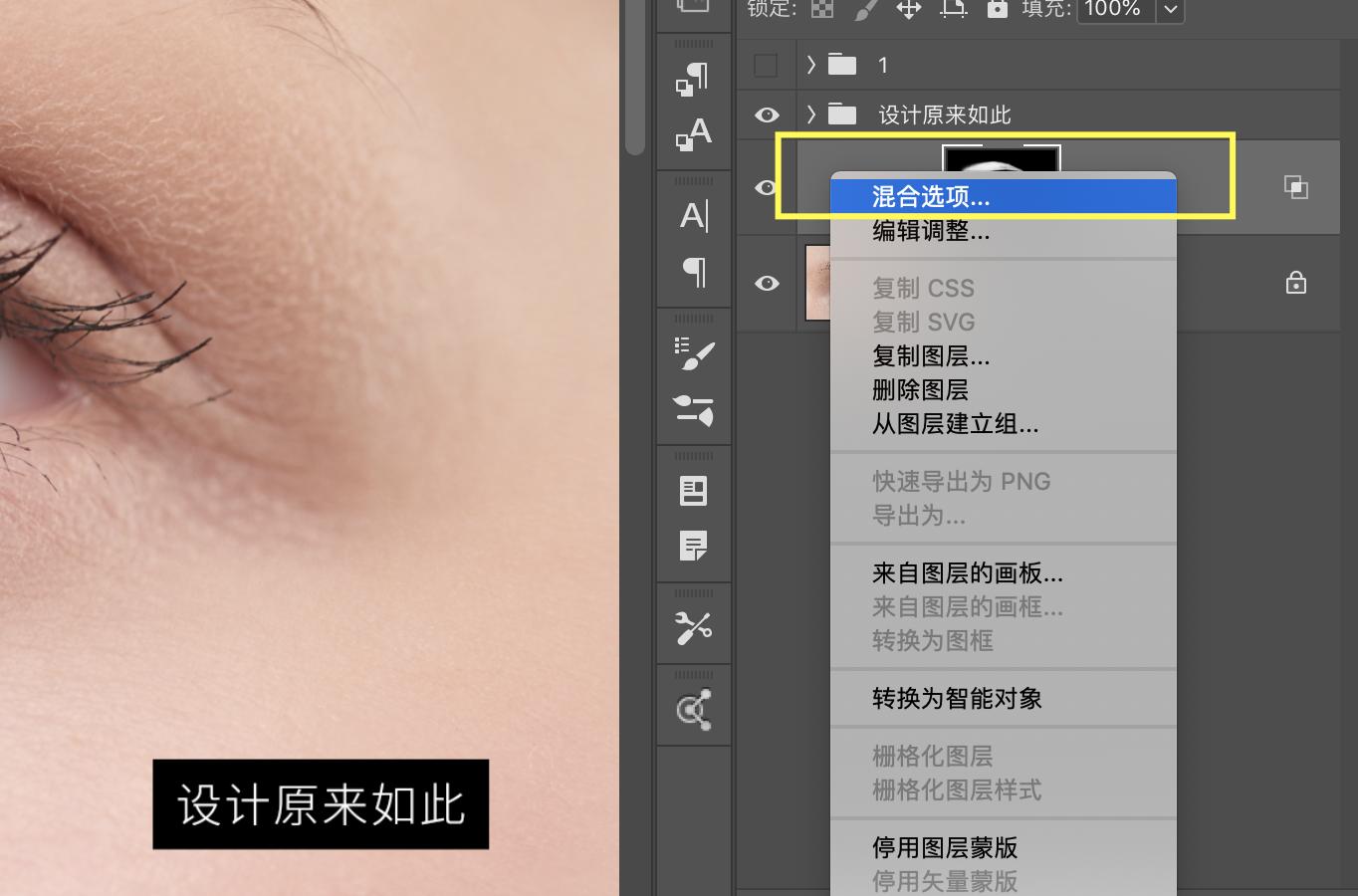This screenshot has width=1358, height=896.
Task: Expand the group named 1
Action: (x=810, y=65)
